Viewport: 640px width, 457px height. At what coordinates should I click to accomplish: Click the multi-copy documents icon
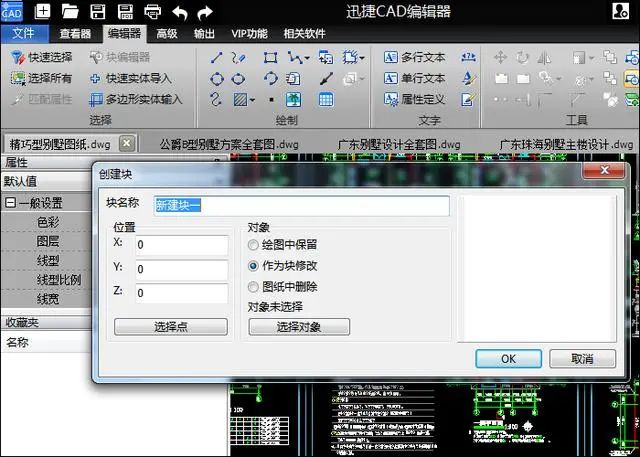coord(293,78)
